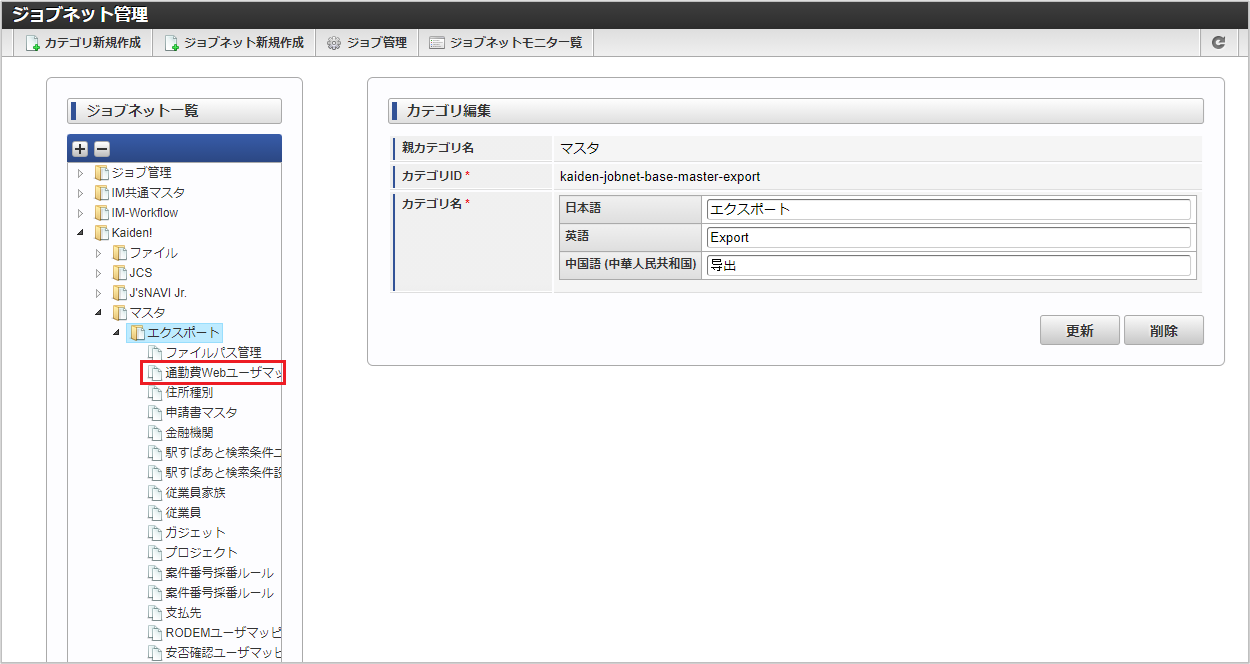
Task: Click the file icon beside ファイルパス管理
Action: (155, 353)
